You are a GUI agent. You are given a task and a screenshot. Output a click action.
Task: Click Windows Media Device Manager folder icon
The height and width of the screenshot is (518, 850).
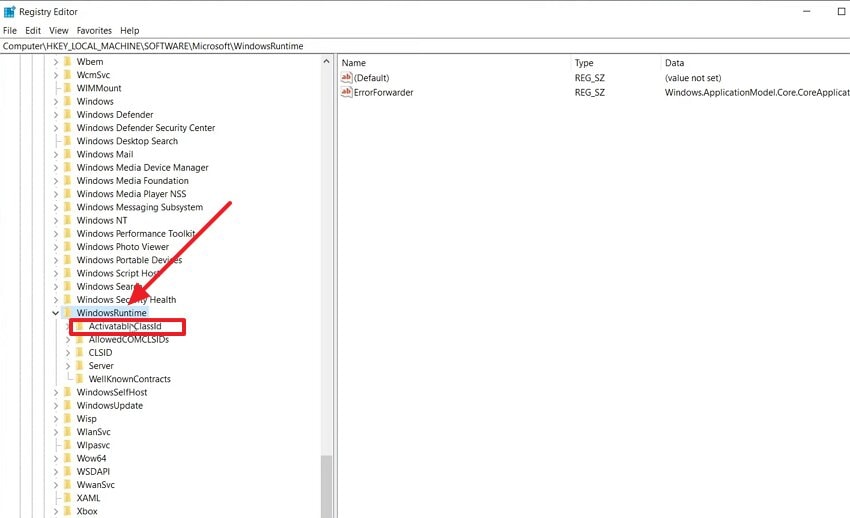(68, 167)
